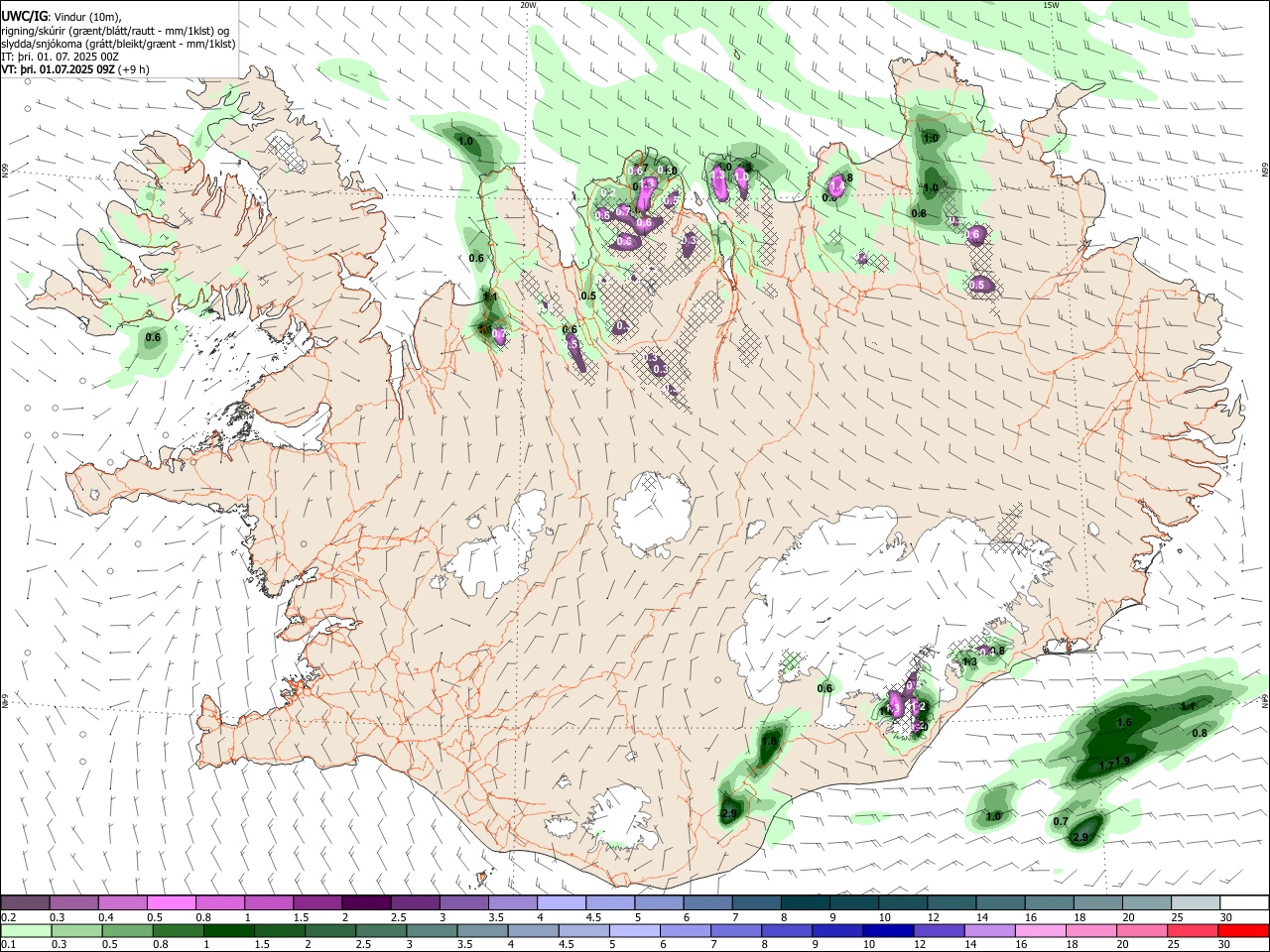1270x952 pixels.
Task: Select the palest green 0.1 rain legend swatch
Action: click(x=28, y=930)
